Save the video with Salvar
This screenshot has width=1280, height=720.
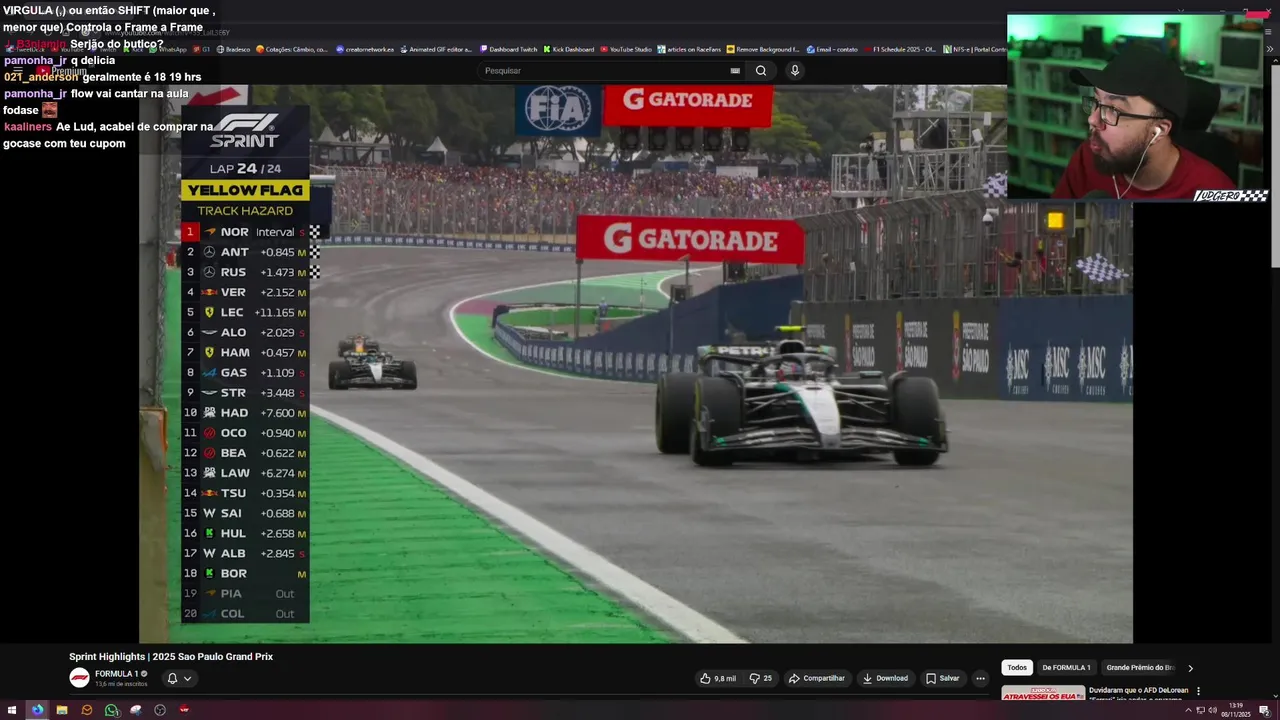[x=943, y=678]
